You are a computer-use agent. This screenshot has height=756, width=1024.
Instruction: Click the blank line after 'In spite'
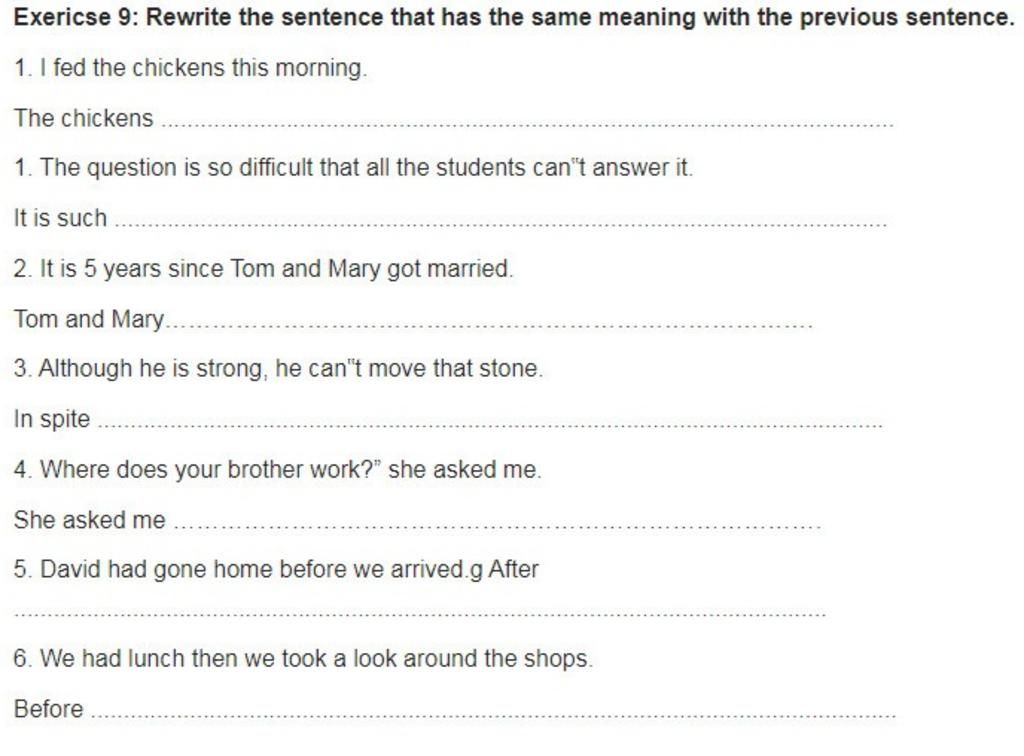click(490, 423)
